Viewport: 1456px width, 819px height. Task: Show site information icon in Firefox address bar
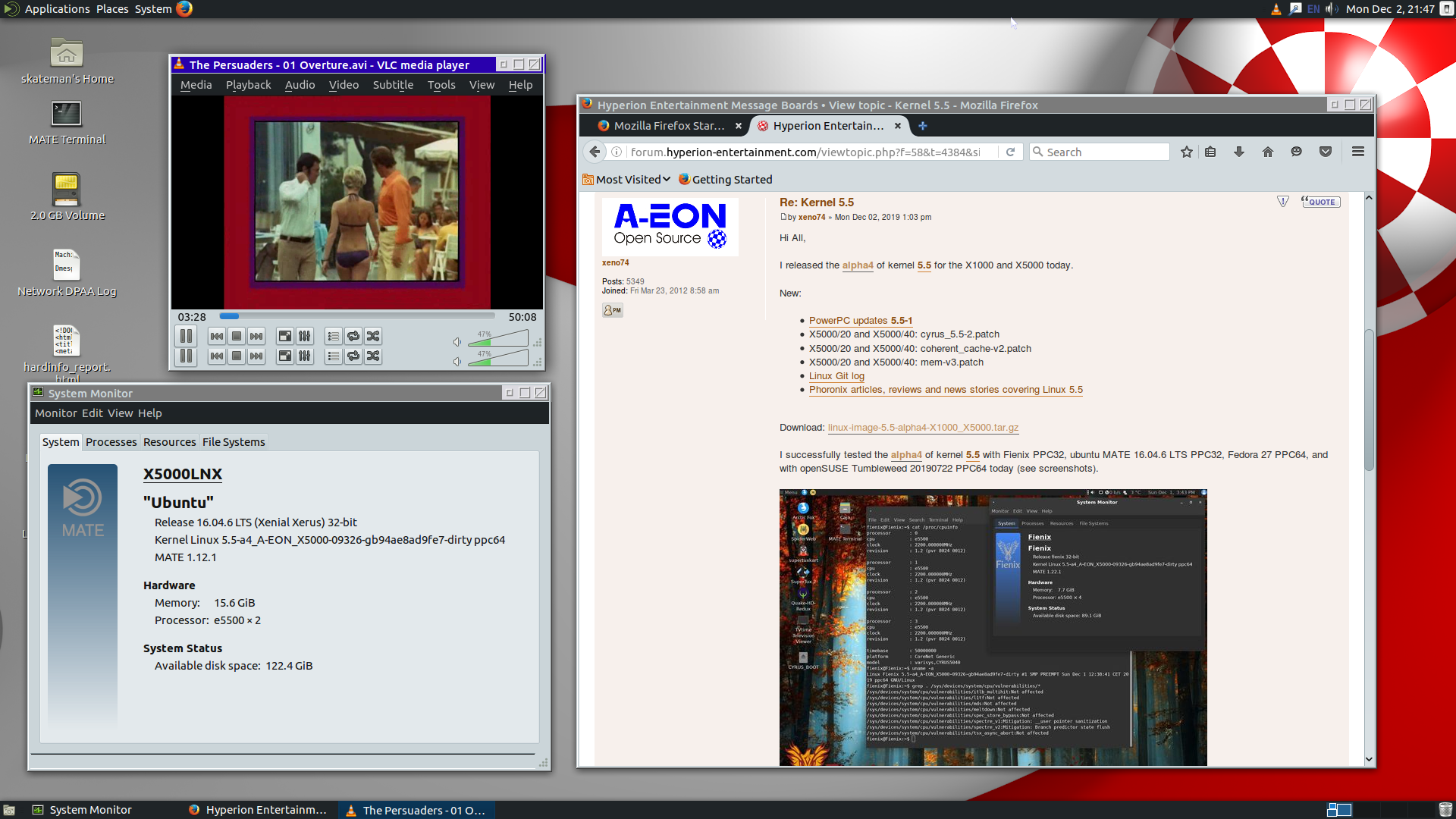[x=617, y=152]
